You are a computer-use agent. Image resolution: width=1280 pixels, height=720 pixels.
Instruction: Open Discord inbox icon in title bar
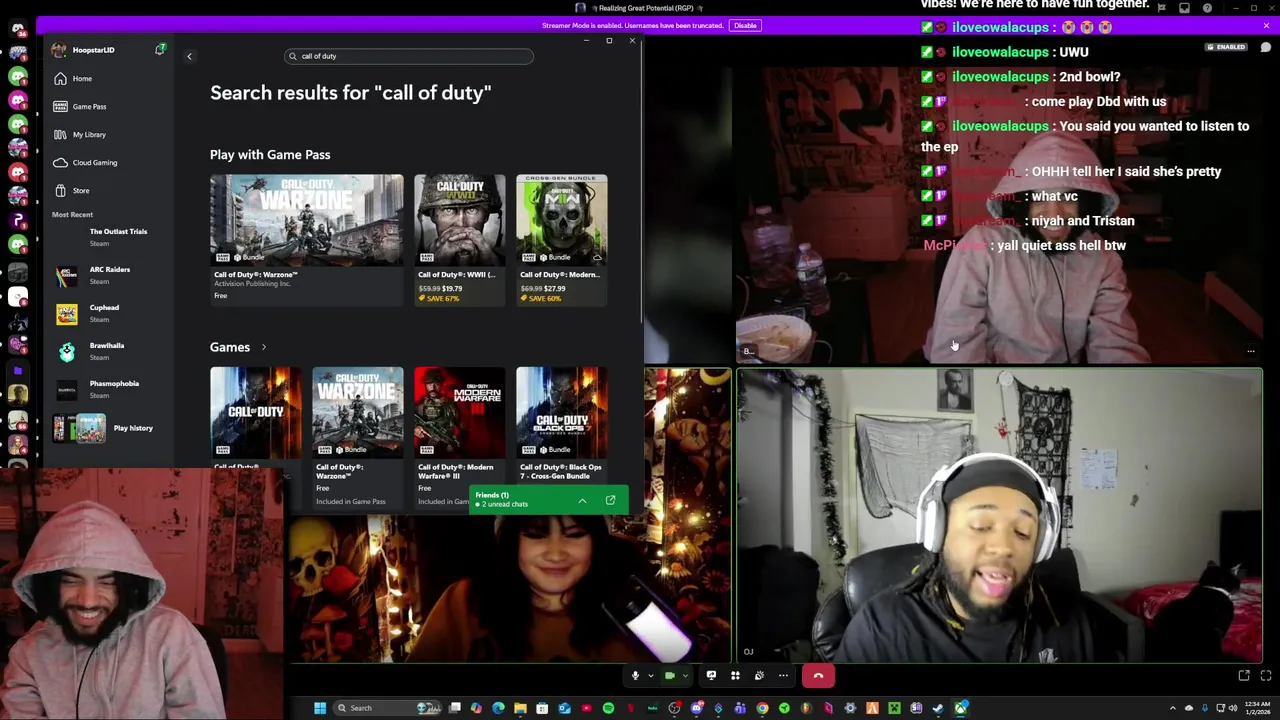pos(1184,8)
